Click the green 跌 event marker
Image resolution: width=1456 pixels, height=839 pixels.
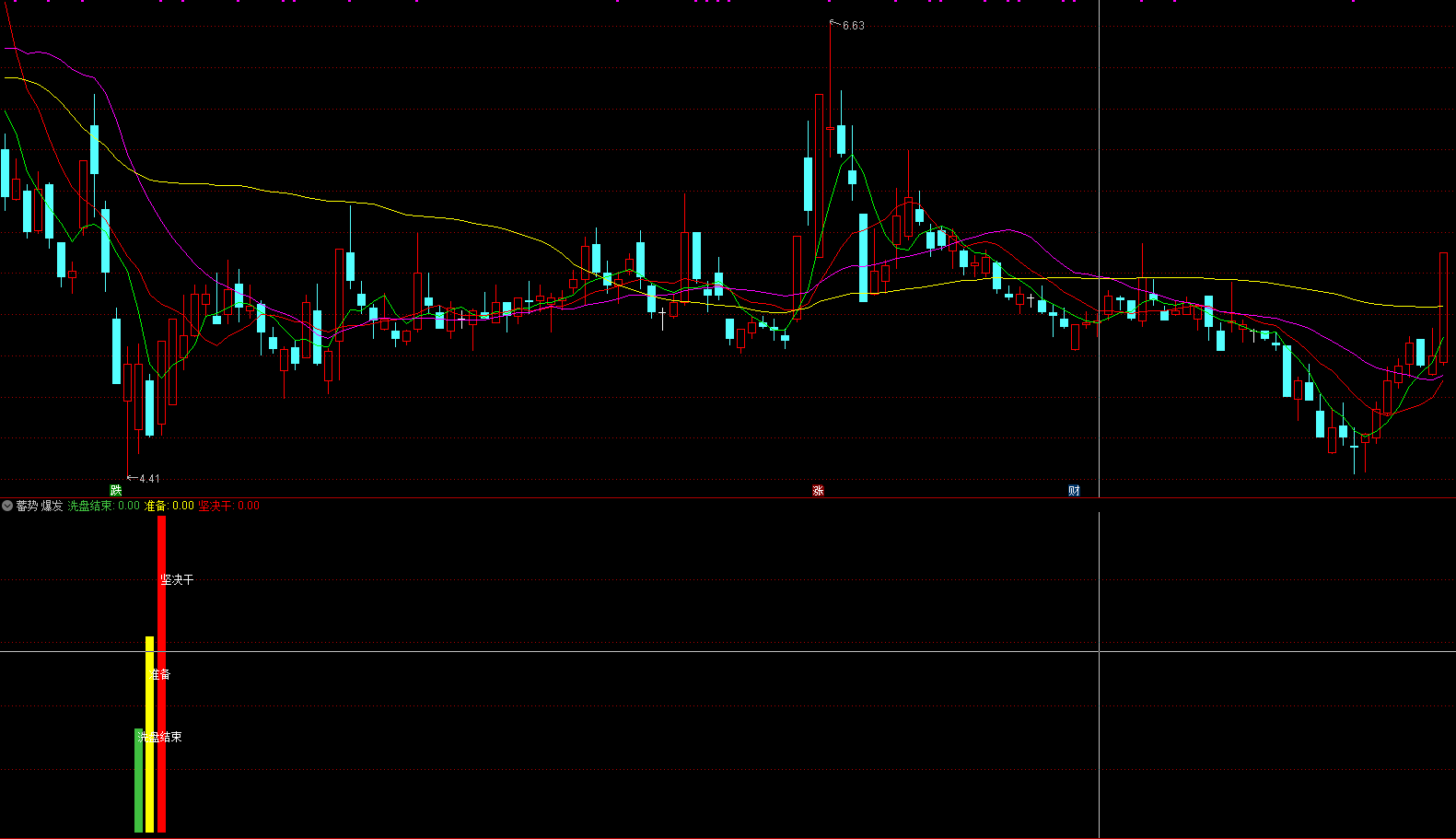pyautogui.click(x=116, y=490)
